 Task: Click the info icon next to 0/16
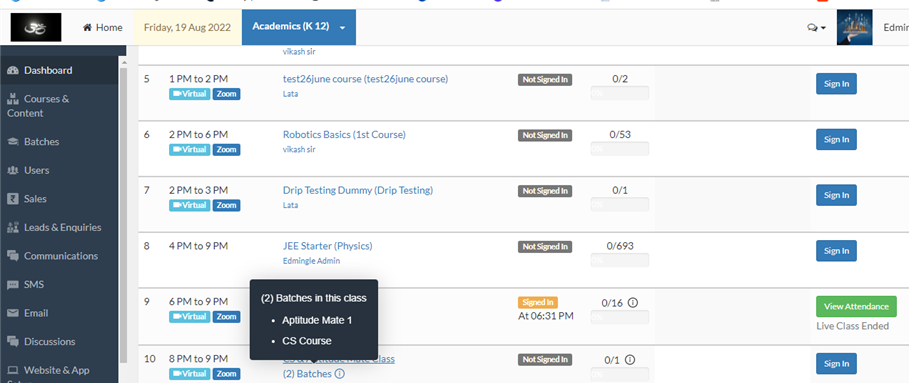633,302
